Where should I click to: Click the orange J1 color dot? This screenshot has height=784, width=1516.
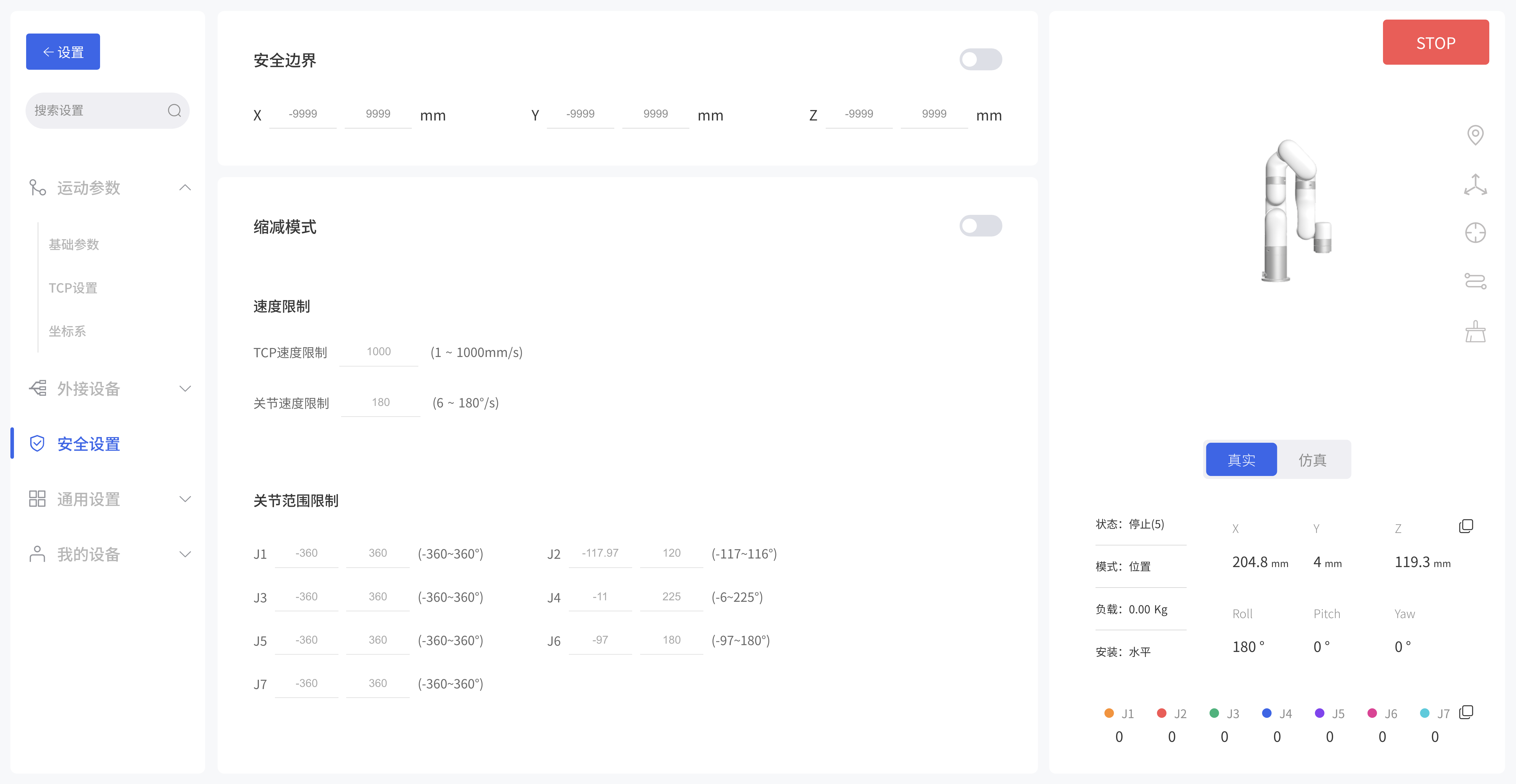(x=1109, y=713)
